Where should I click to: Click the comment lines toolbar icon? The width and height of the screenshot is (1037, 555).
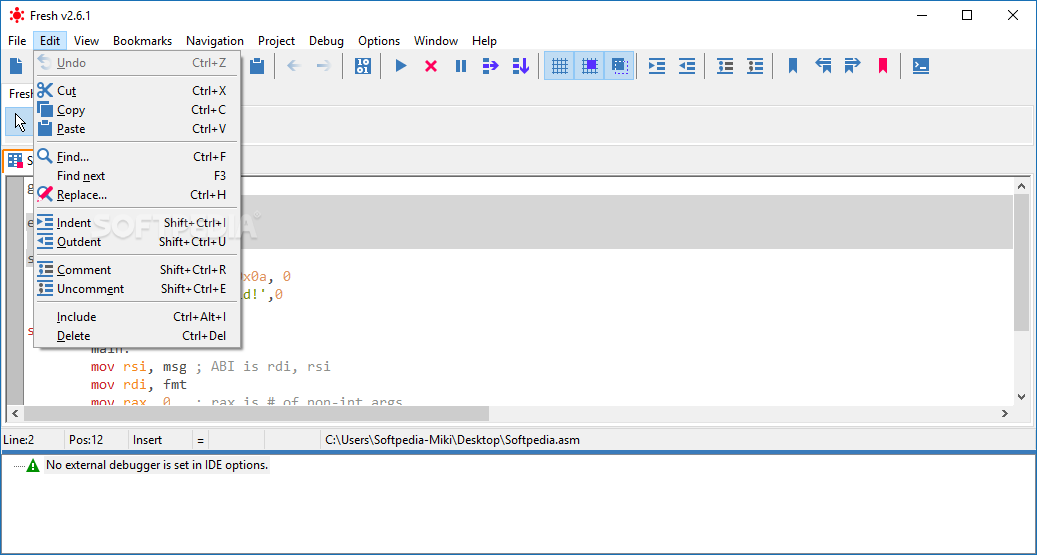[726, 65]
